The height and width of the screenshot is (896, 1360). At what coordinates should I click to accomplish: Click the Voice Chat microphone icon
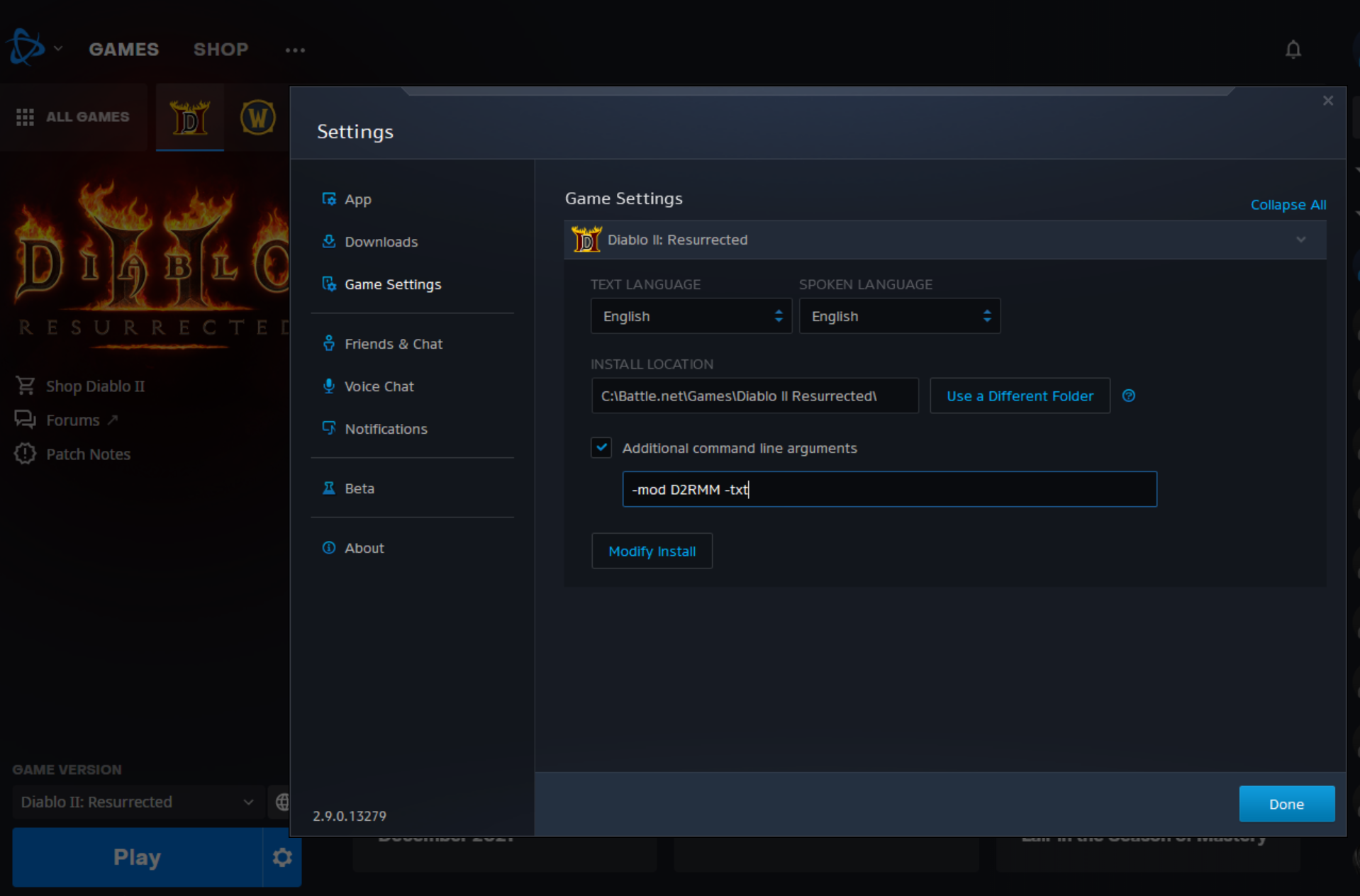(x=329, y=386)
